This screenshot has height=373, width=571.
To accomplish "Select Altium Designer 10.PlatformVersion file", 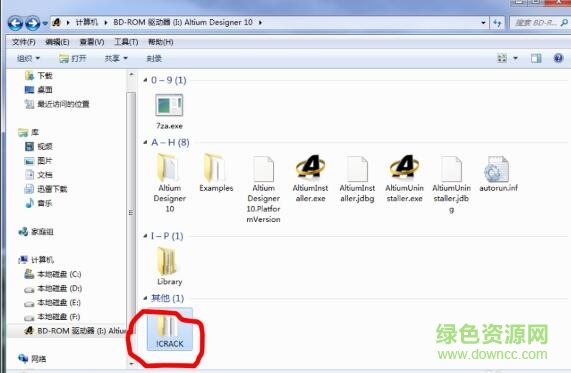I will [263, 189].
